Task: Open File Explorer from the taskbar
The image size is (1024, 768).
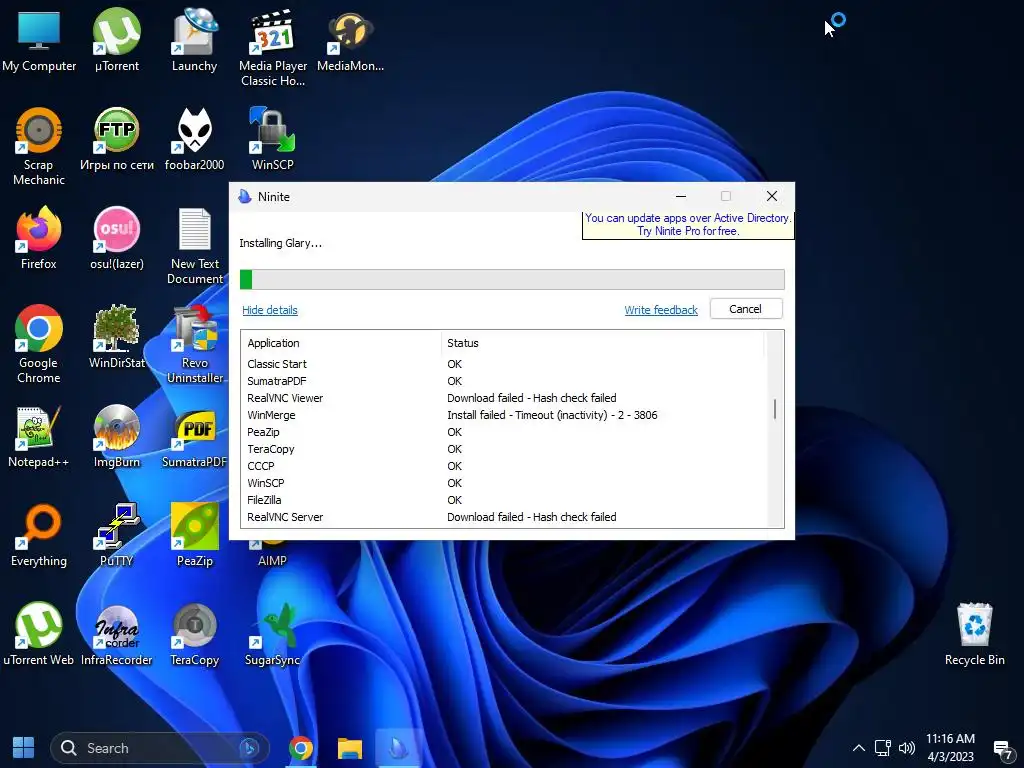Action: (349, 748)
